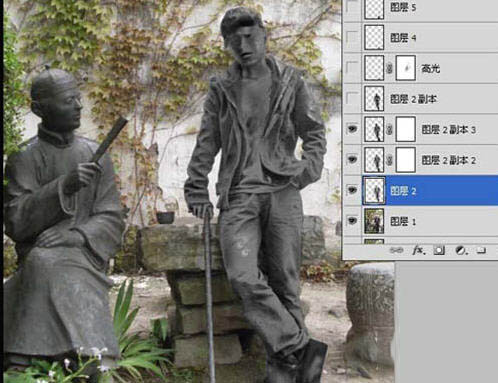Hide the 图层 2 副本 3 layer
Screen dimensions: 498x383
[x=352, y=129]
